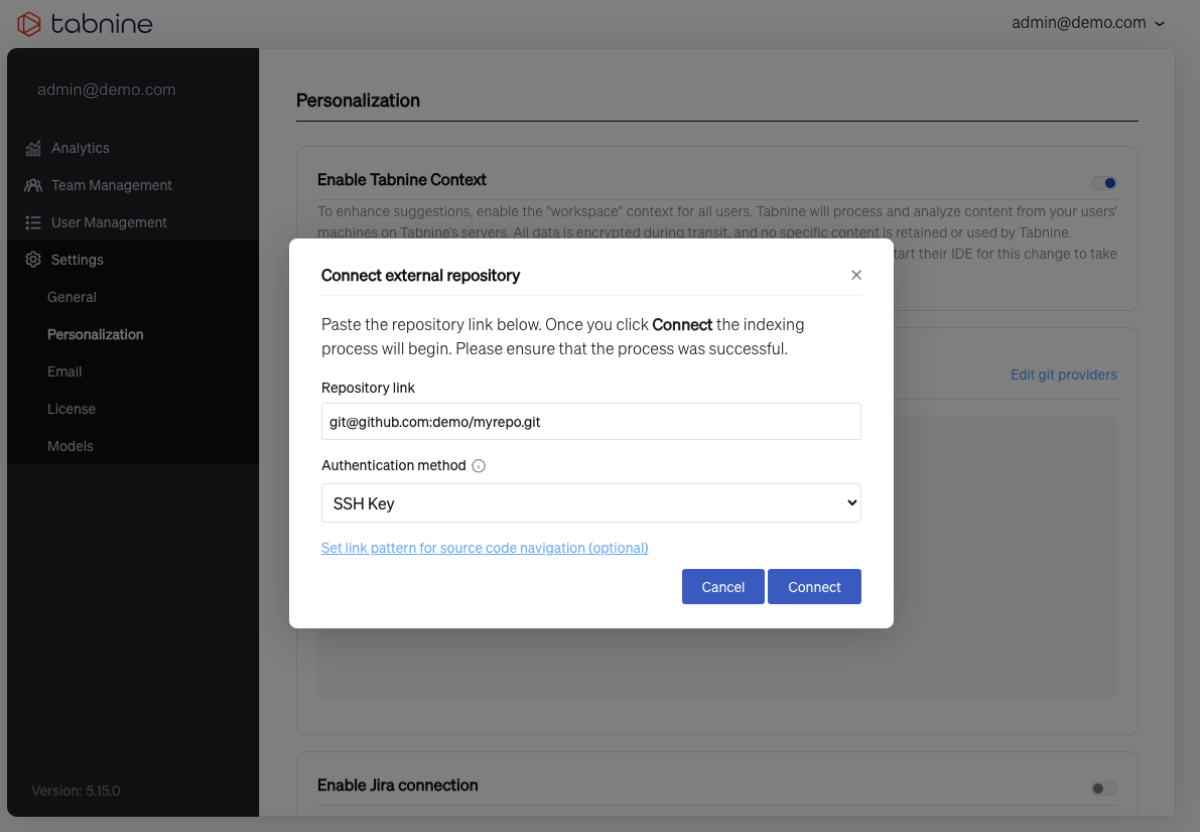
Task: Close the Connect external repository dialog
Action: (856, 275)
